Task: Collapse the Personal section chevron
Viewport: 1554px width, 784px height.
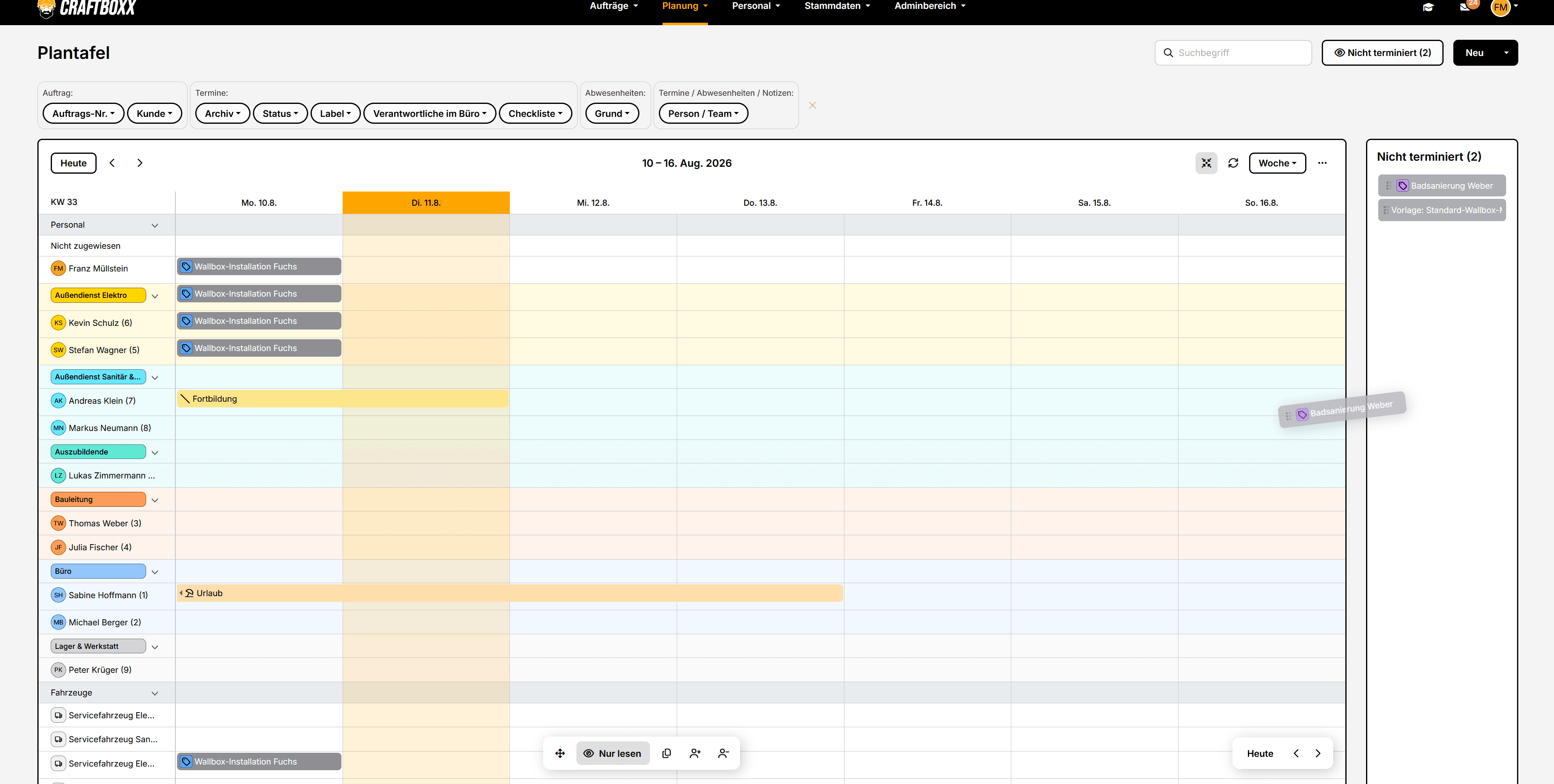Action: (155, 225)
